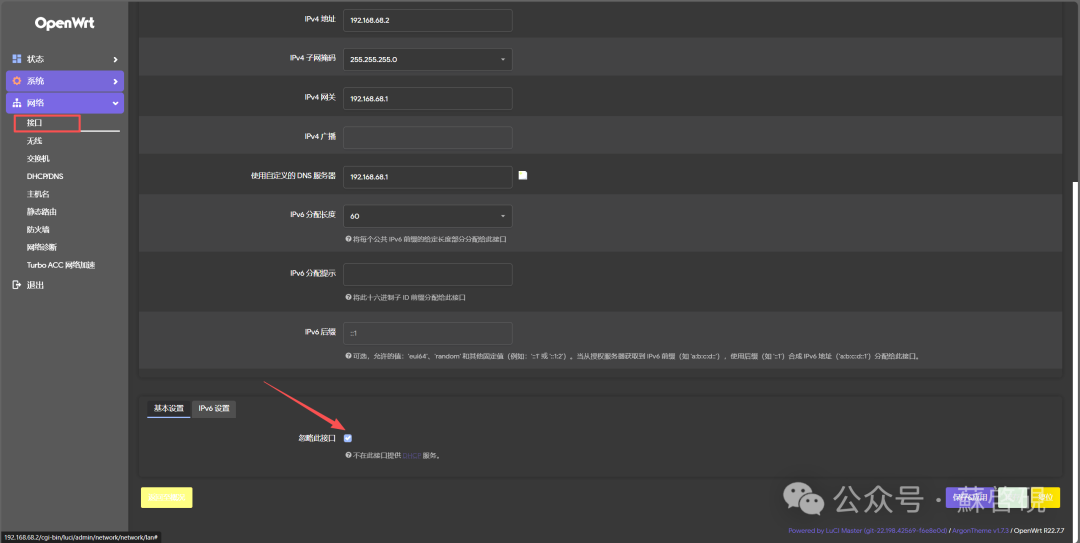Open the IPv6 分配长度 dropdown
This screenshot has width=1080, height=543.
coord(428,216)
